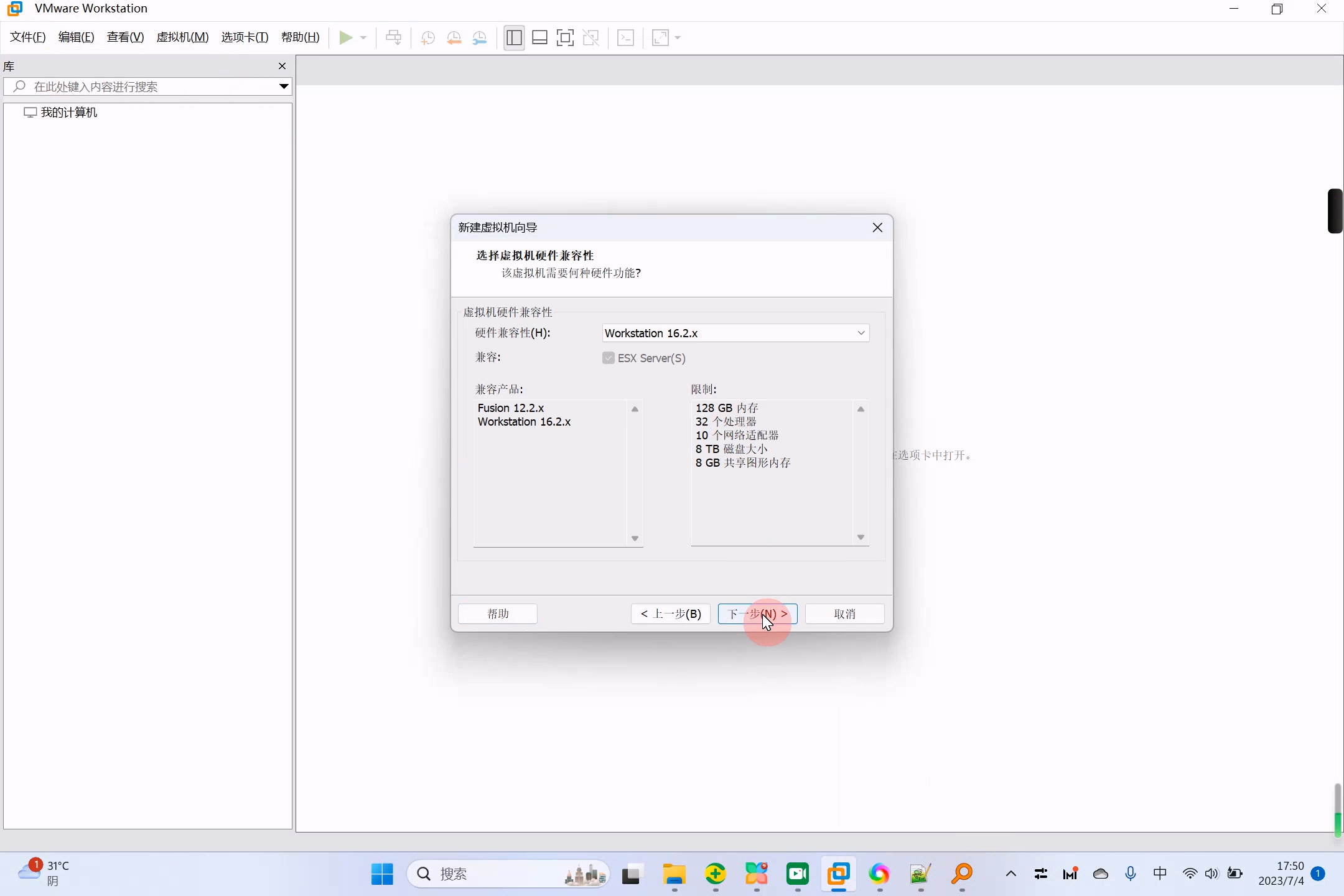The image size is (1344, 896).
Task: Click the speaker volume tray icon
Action: [x=1211, y=874]
